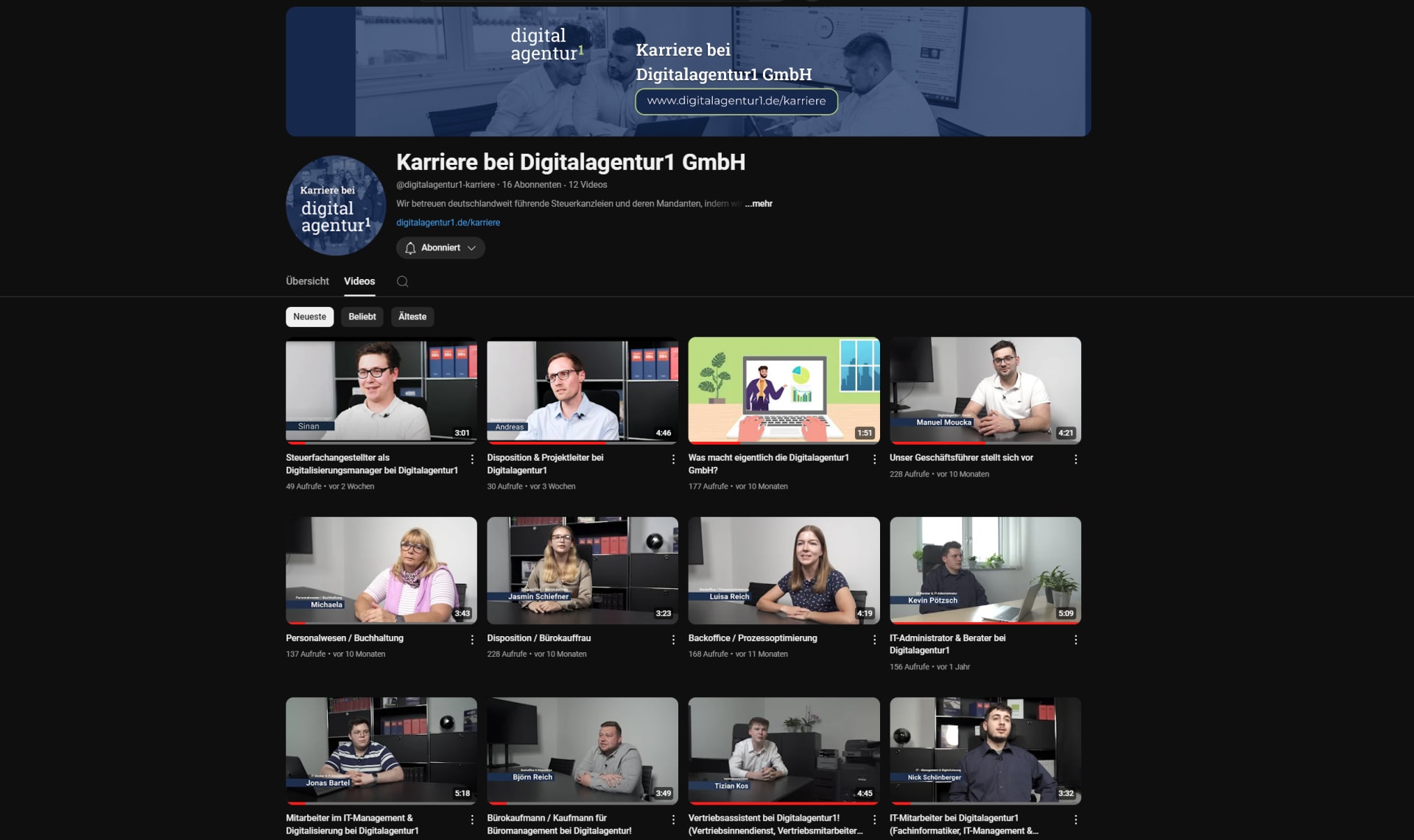Click the channel avatar logo
The height and width of the screenshot is (840, 1414).
pyautogui.click(x=336, y=205)
